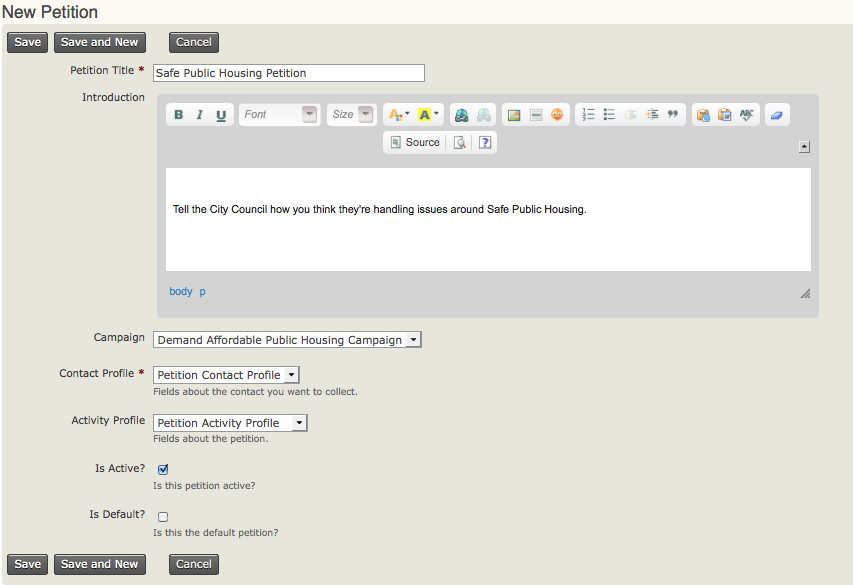Click the bottom Cancel button
The width and height of the screenshot is (853, 585).
point(194,564)
